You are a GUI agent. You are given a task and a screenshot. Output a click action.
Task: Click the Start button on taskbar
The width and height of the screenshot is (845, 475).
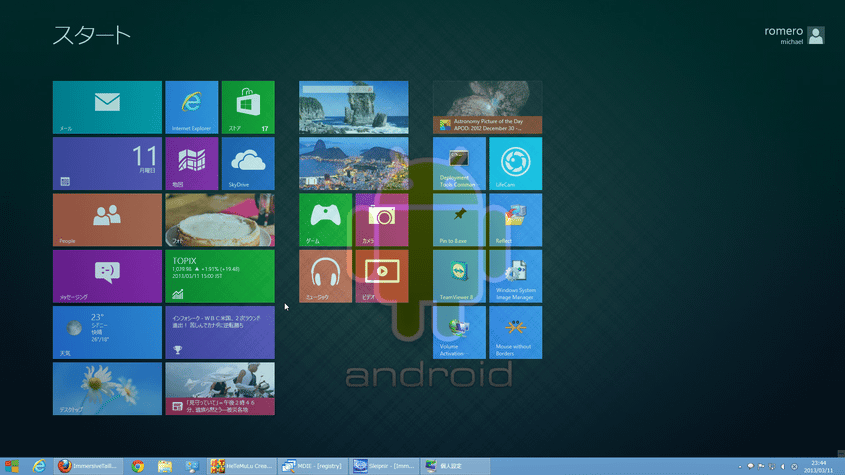click(11, 466)
